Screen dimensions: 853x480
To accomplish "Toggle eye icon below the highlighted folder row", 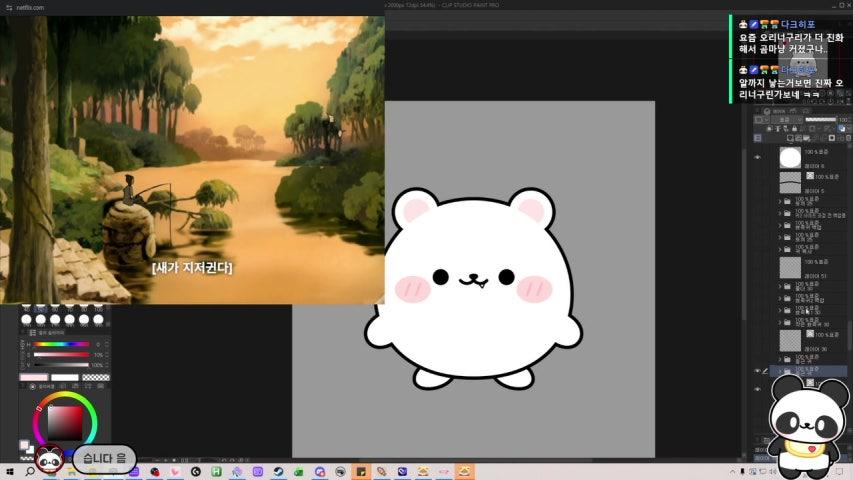I will 757,389.
